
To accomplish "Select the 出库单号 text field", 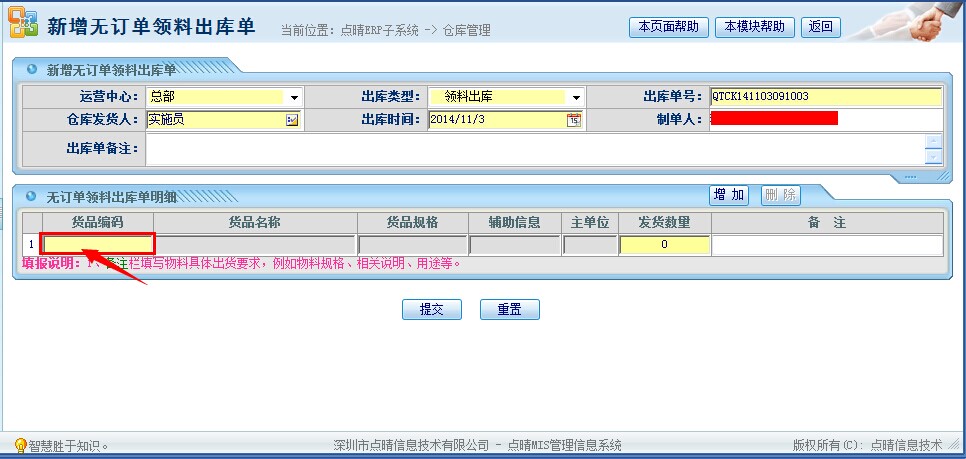I will [x=825, y=97].
